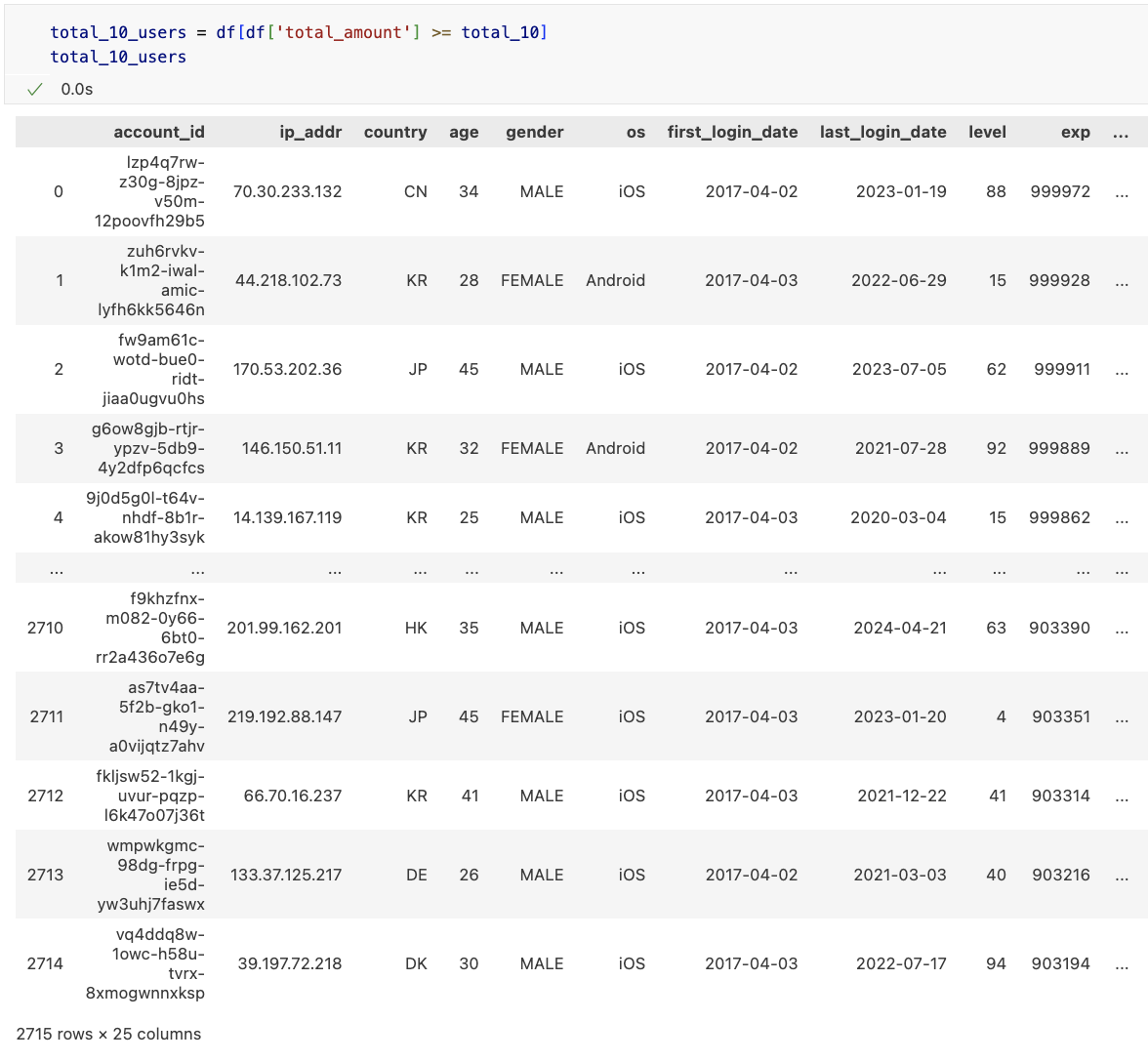Click the green cell success checkmark icon
The height and width of the screenshot is (1062, 1148).
34,89
